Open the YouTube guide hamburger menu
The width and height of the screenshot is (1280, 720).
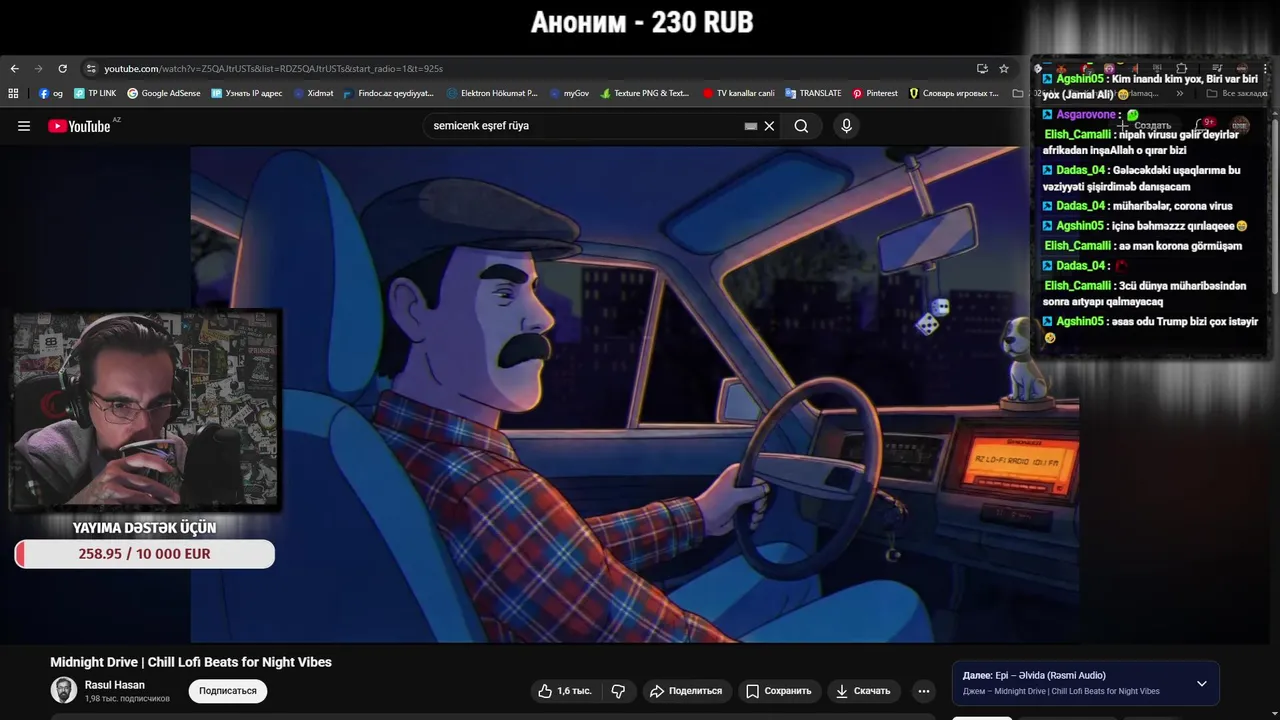(24, 126)
